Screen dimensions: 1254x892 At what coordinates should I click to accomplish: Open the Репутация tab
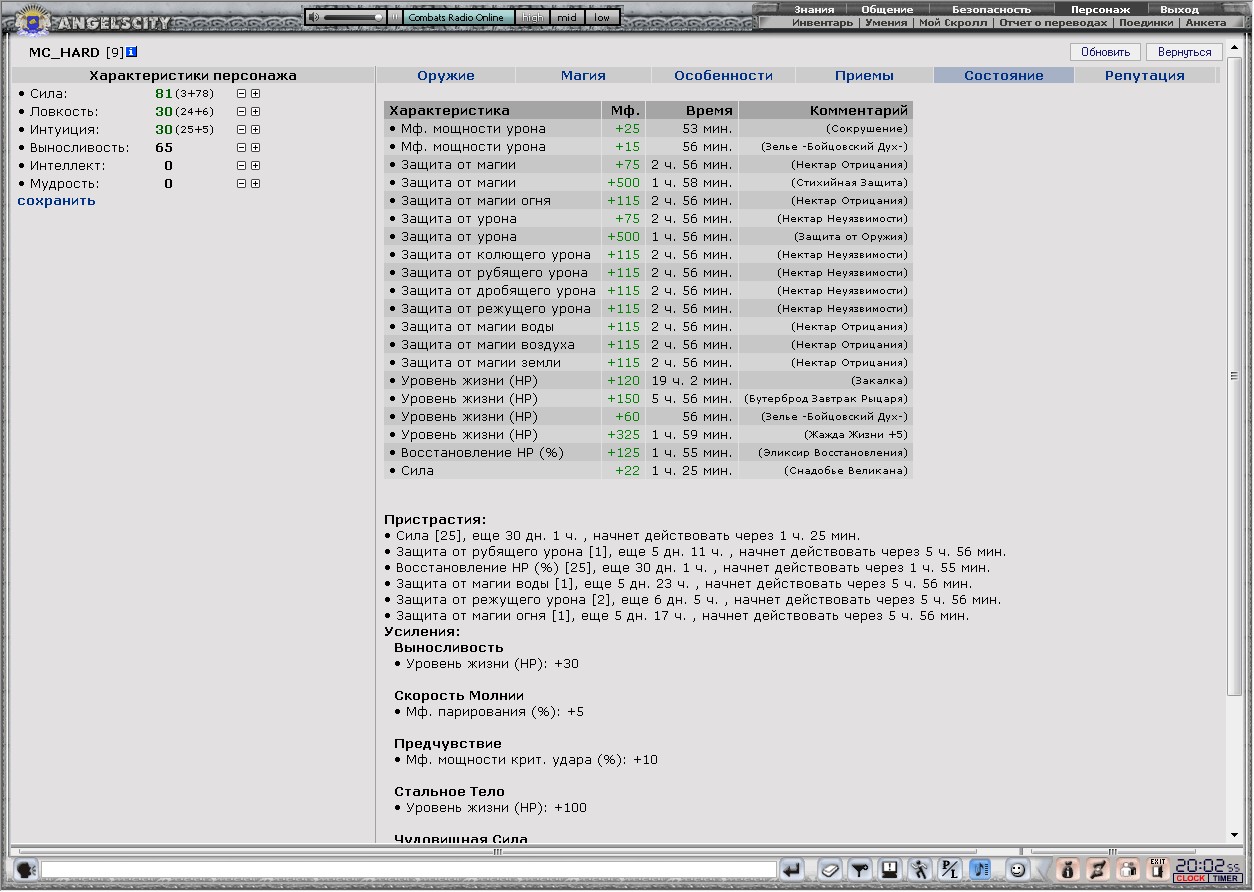pyautogui.click(x=1145, y=75)
